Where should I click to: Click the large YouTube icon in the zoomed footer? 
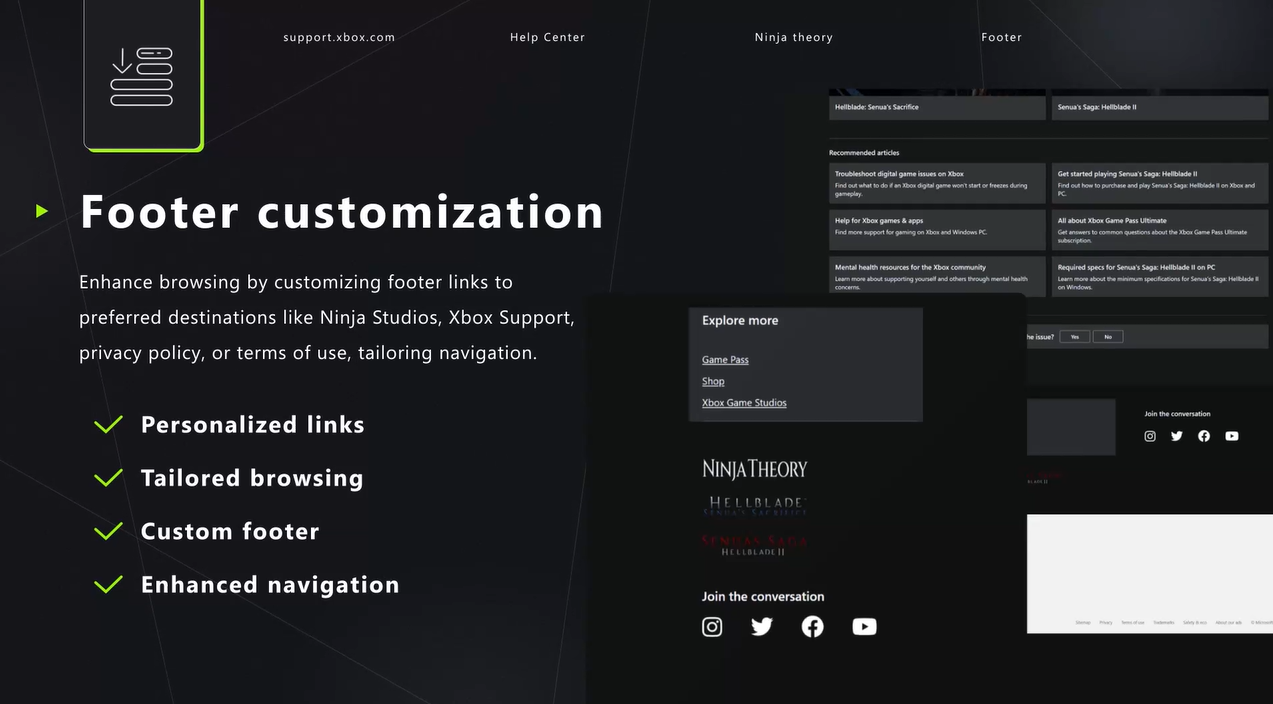pos(864,627)
